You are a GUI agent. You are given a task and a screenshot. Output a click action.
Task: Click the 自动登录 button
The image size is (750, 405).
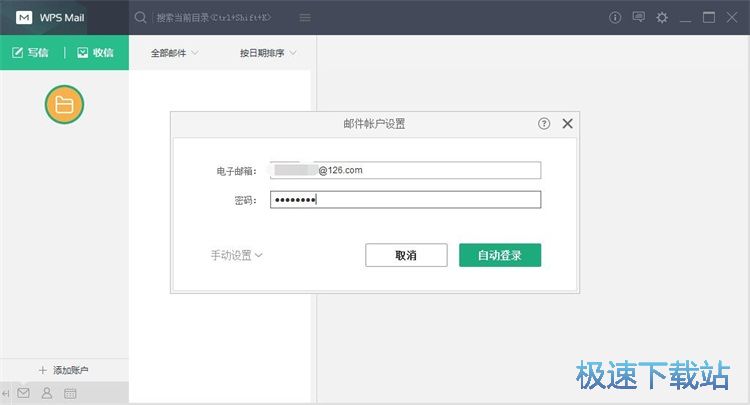click(500, 255)
